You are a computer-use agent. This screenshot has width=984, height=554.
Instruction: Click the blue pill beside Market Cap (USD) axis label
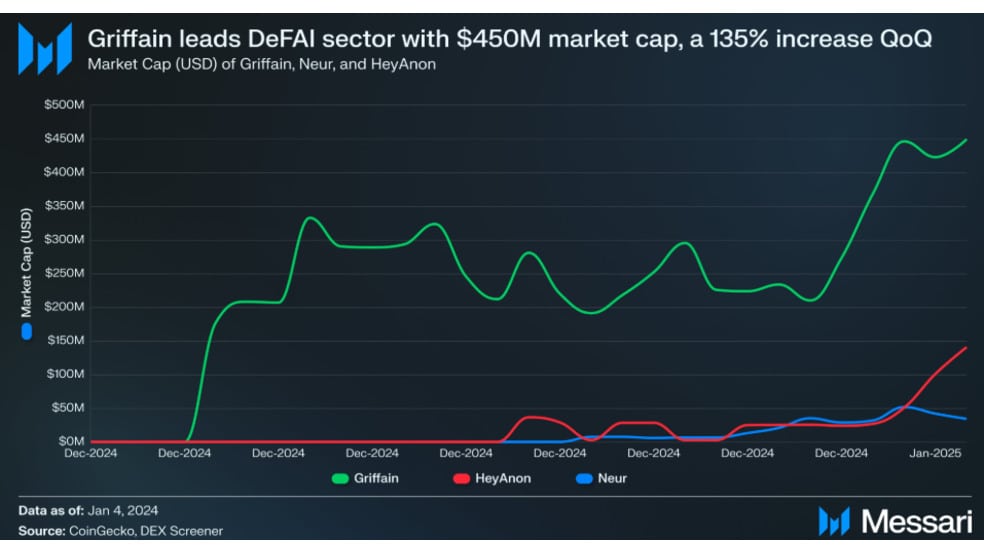tap(26, 331)
